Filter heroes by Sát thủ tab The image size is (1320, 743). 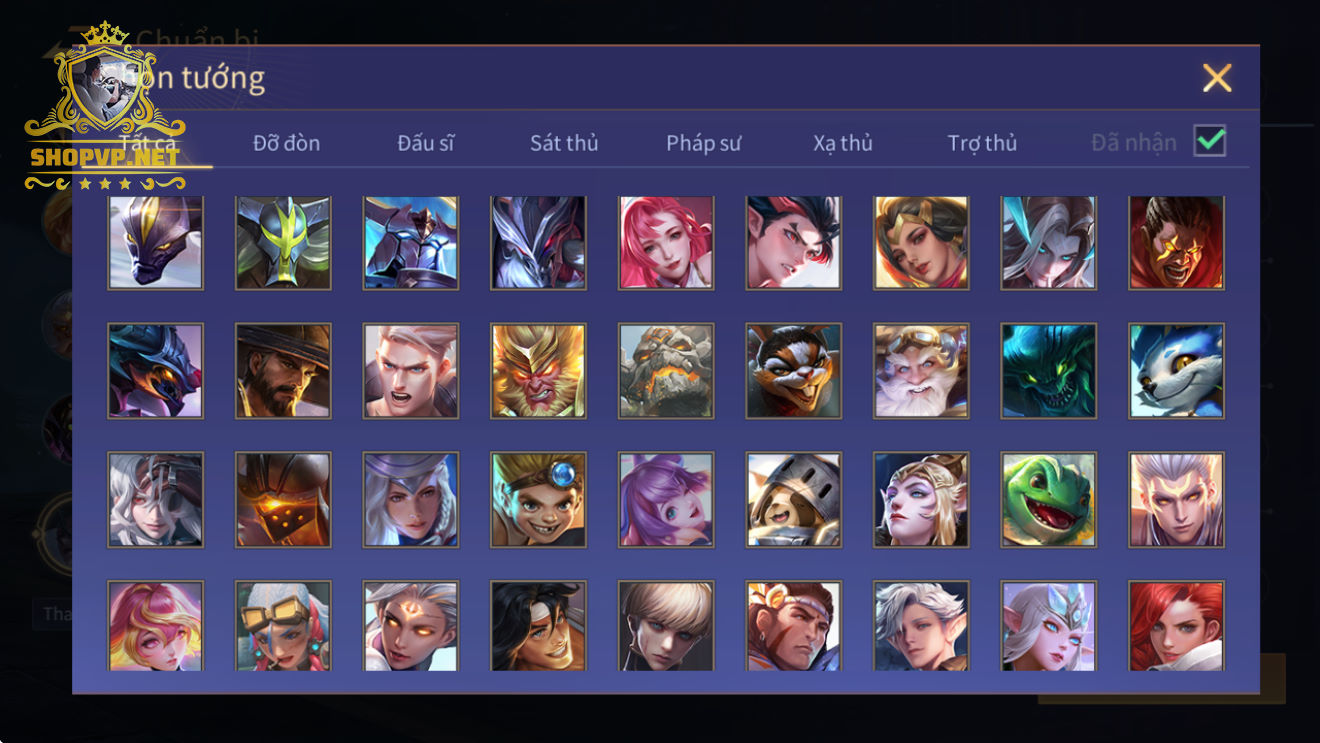coord(564,143)
